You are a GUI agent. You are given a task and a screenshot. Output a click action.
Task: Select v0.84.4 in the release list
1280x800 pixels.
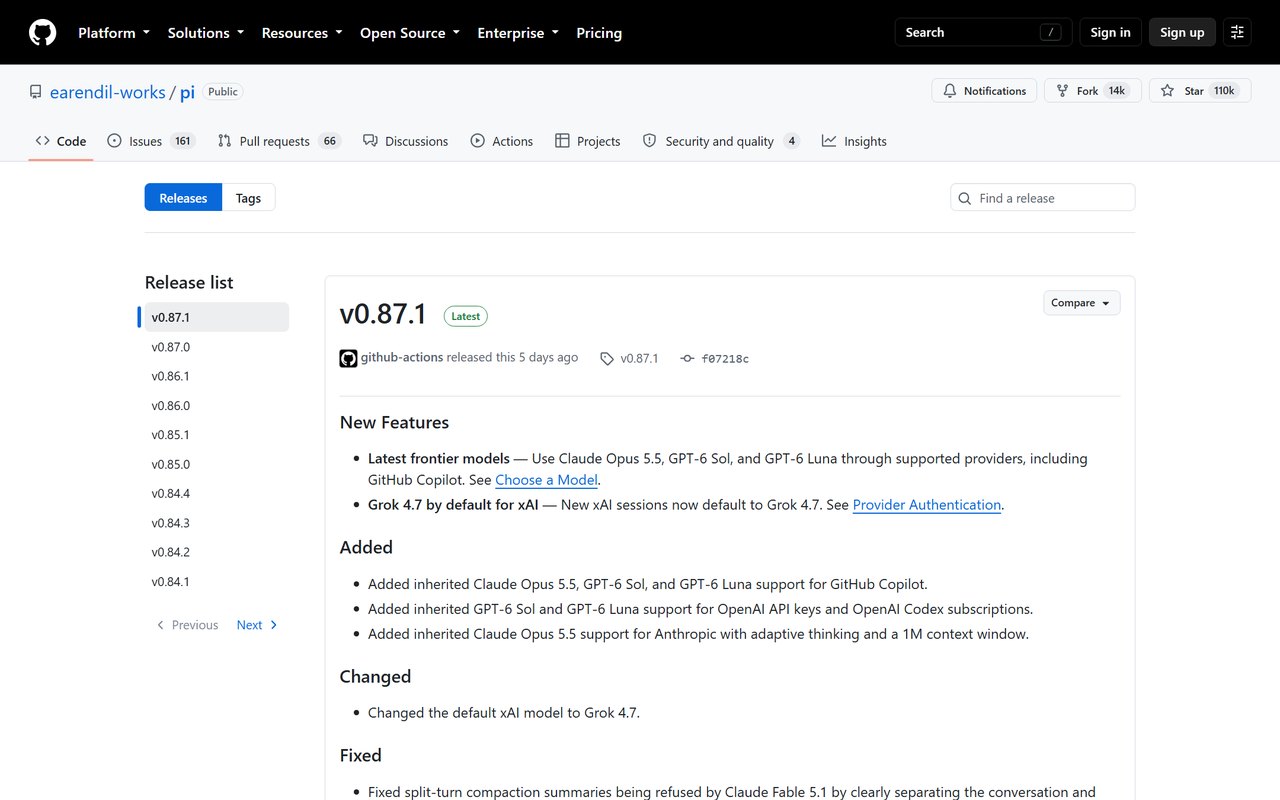click(217, 494)
